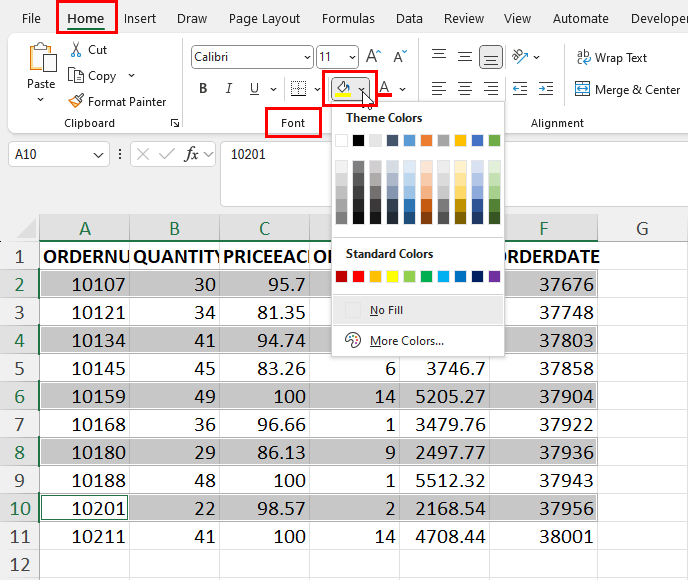This screenshot has width=688, height=580.
Task: Click the Select All corner triangle
Action: click(26, 229)
